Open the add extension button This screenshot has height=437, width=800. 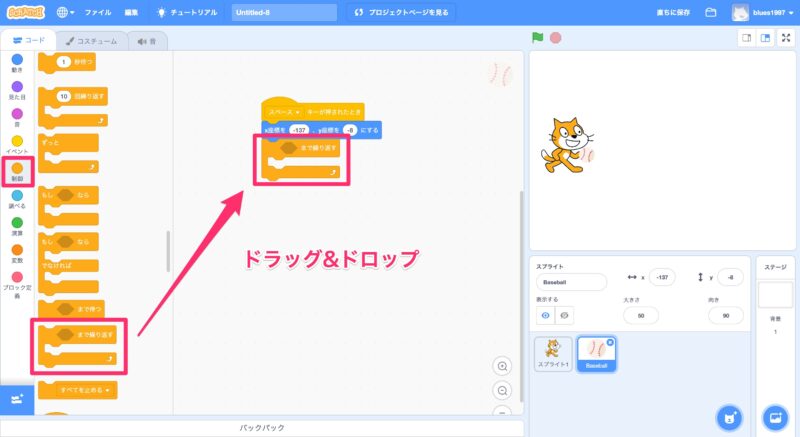click(16, 398)
